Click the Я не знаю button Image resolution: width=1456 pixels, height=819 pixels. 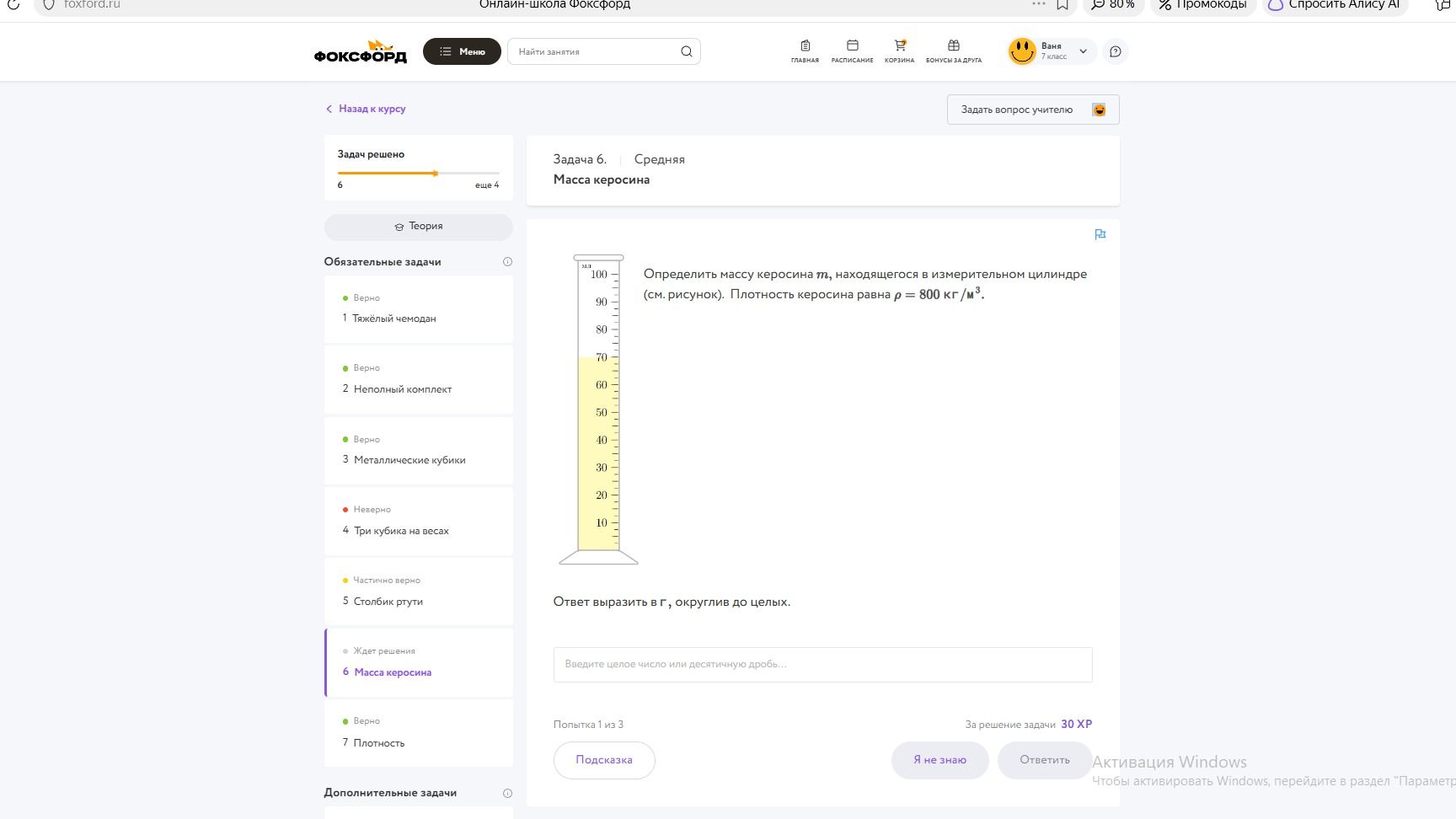click(939, 760)
